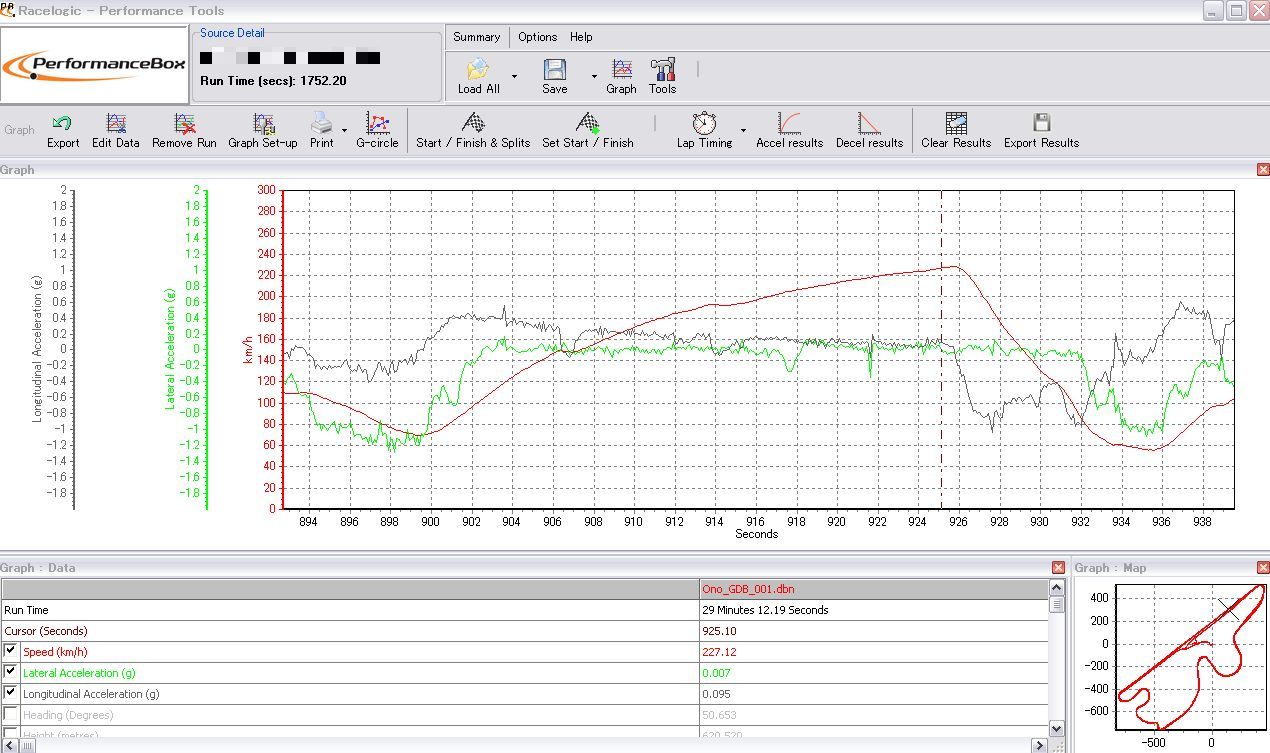Enable the Heading (Degrees) checkbox
The height and width of the screenshot is (753, 1270).
click(x=11, y=714)
